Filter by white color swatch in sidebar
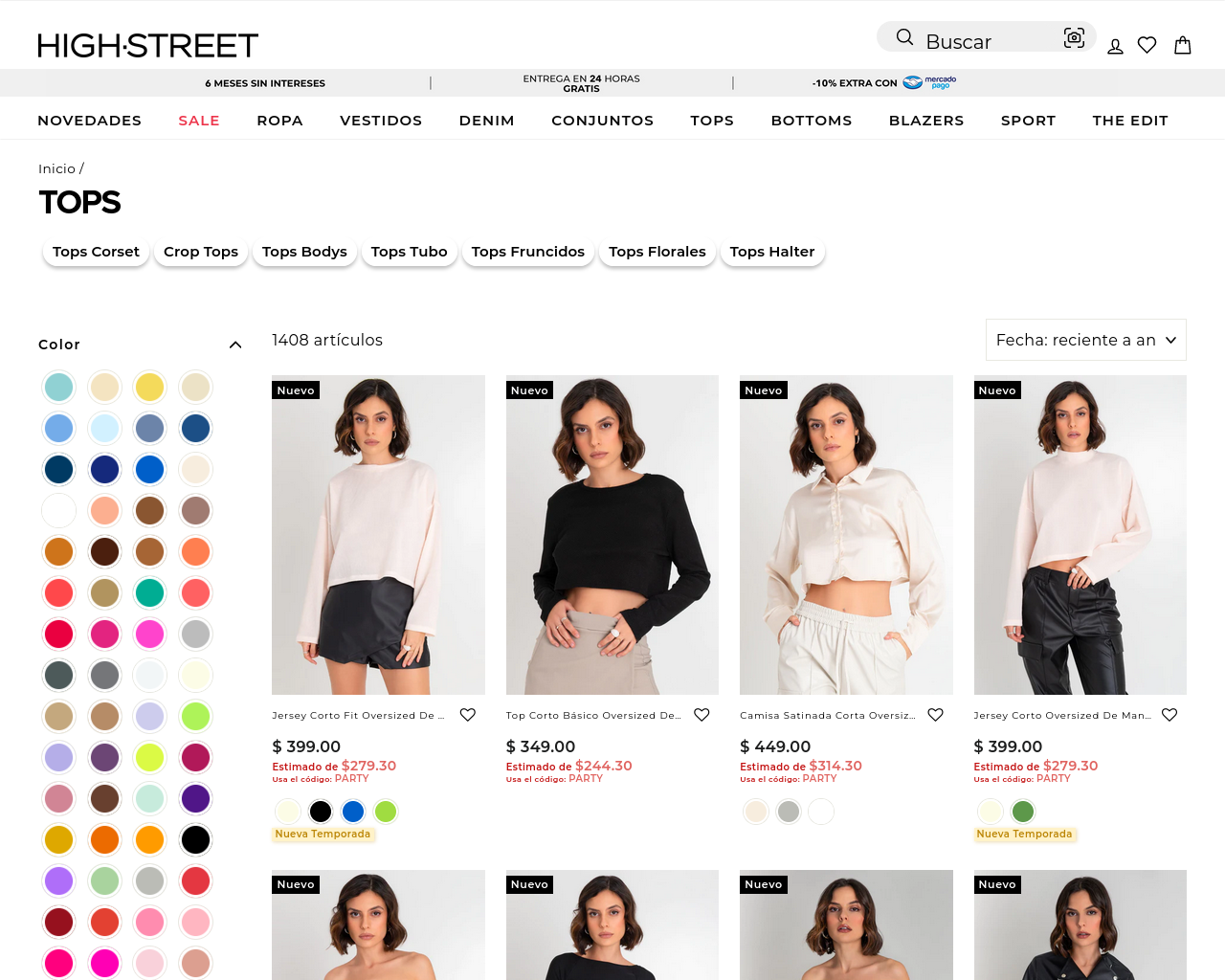Viewport: 1225px width, 980px height. pyautogui.click(x=58, y=510)
